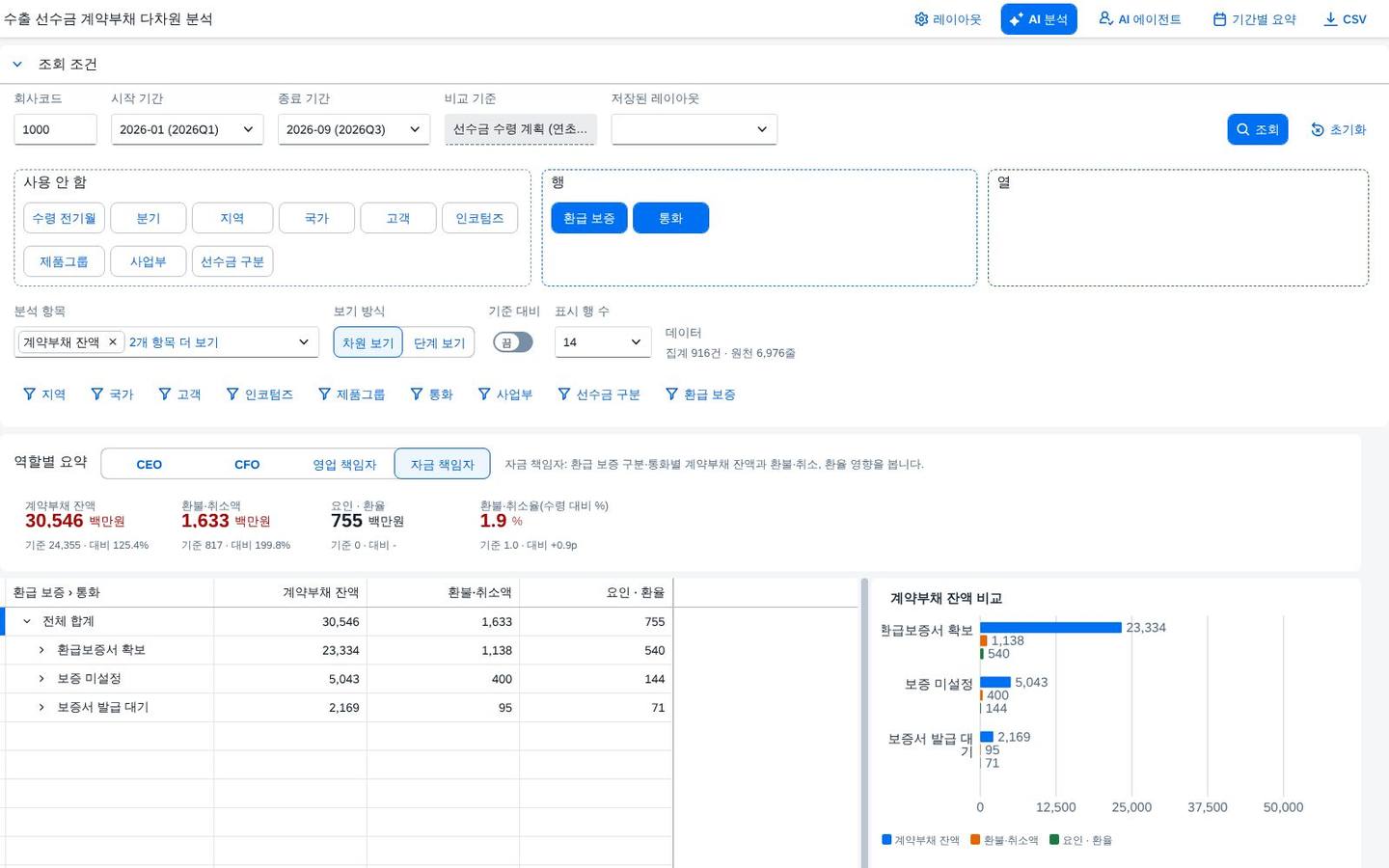Image resolution: width=1389 pixels, height=868 pixels.
Task: Open the 지역 filter funnel icon
Action: tap(29, 394)
